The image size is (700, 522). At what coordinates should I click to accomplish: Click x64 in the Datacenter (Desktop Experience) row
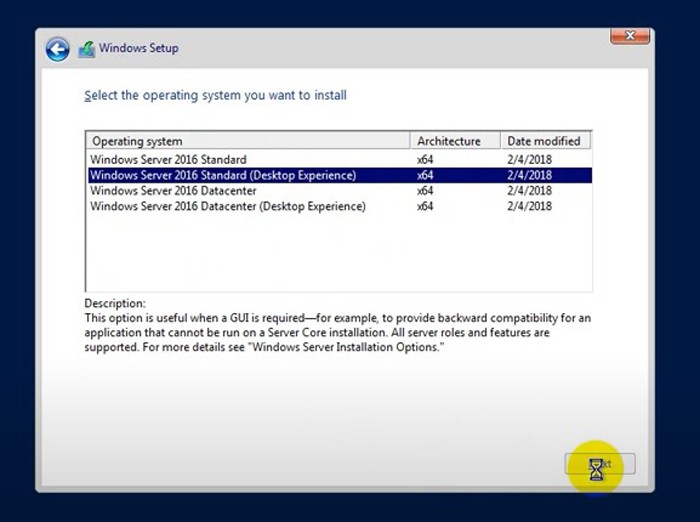425,206
